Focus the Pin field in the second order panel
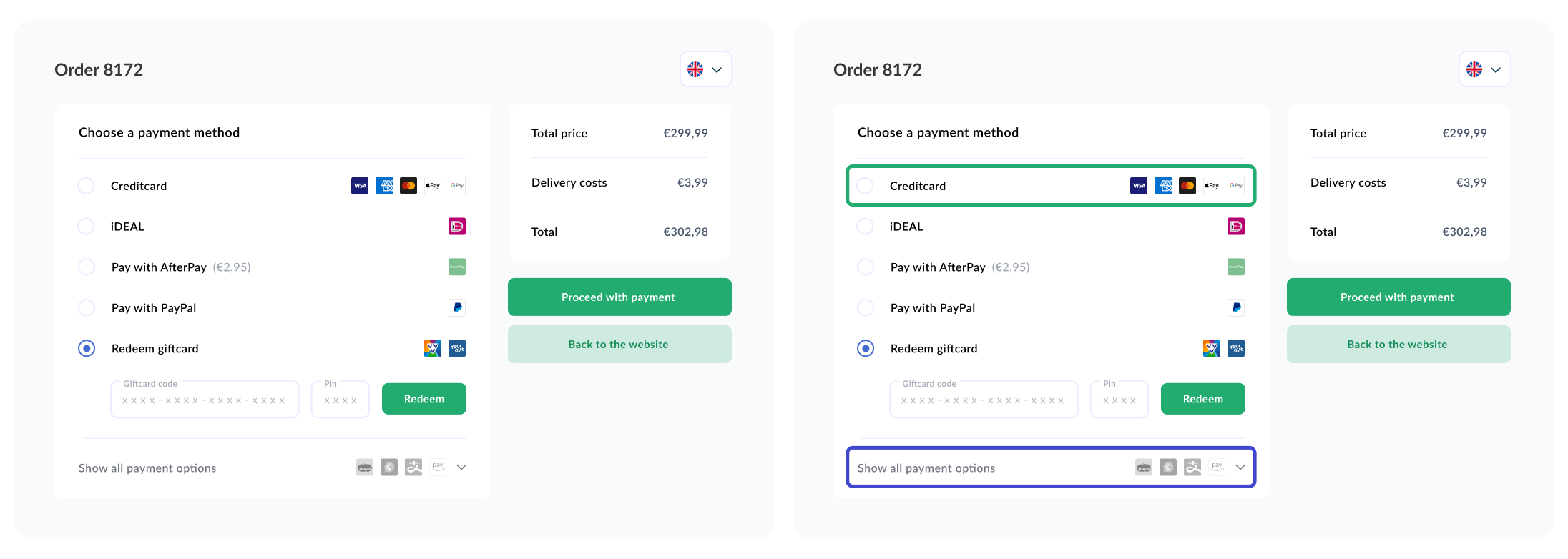Image resolution: width=1568 pixels, height=559 pixels. coord(1119,400)
